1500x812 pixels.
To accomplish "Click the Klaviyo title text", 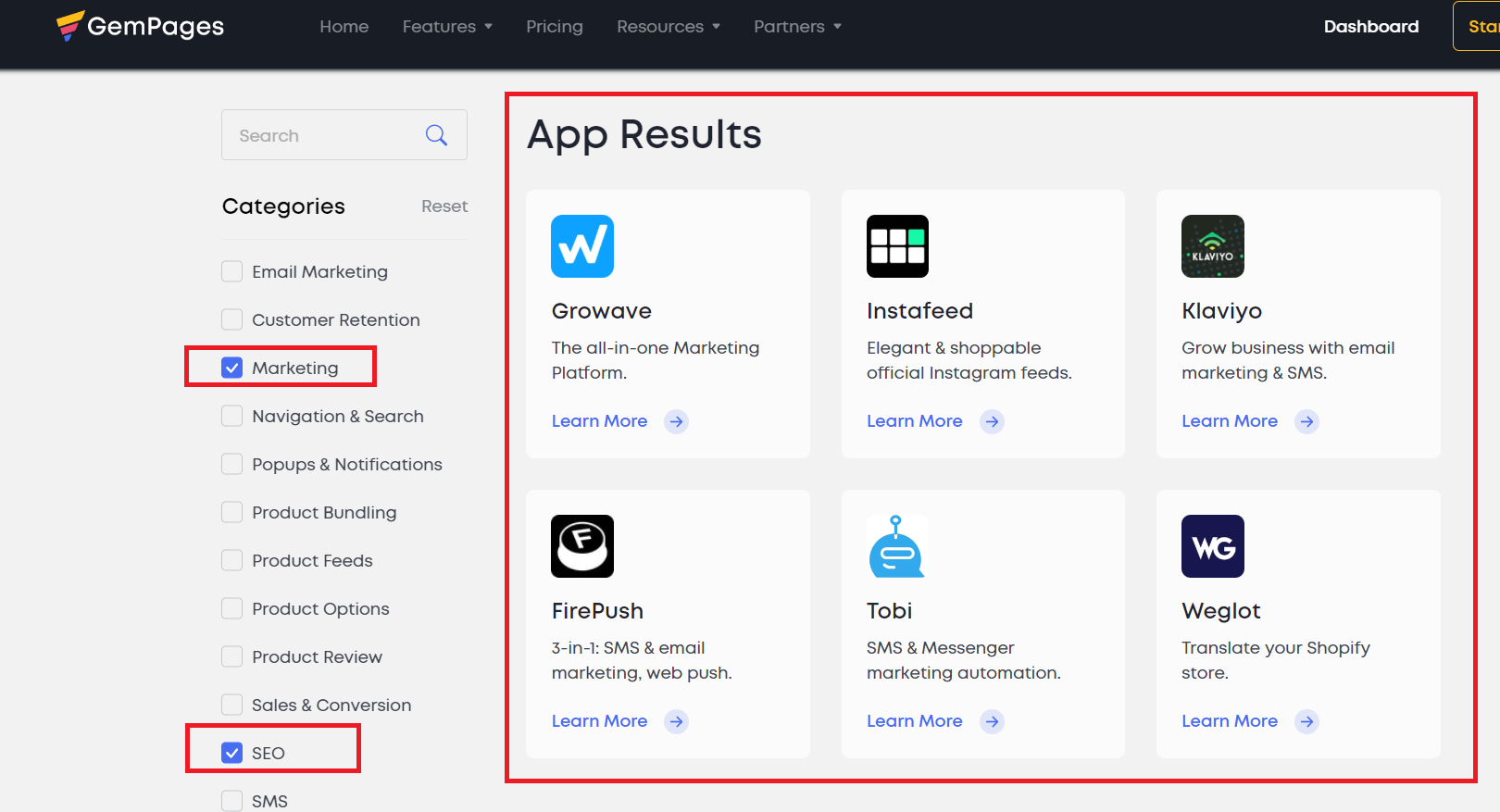I will pos(1222,311).
